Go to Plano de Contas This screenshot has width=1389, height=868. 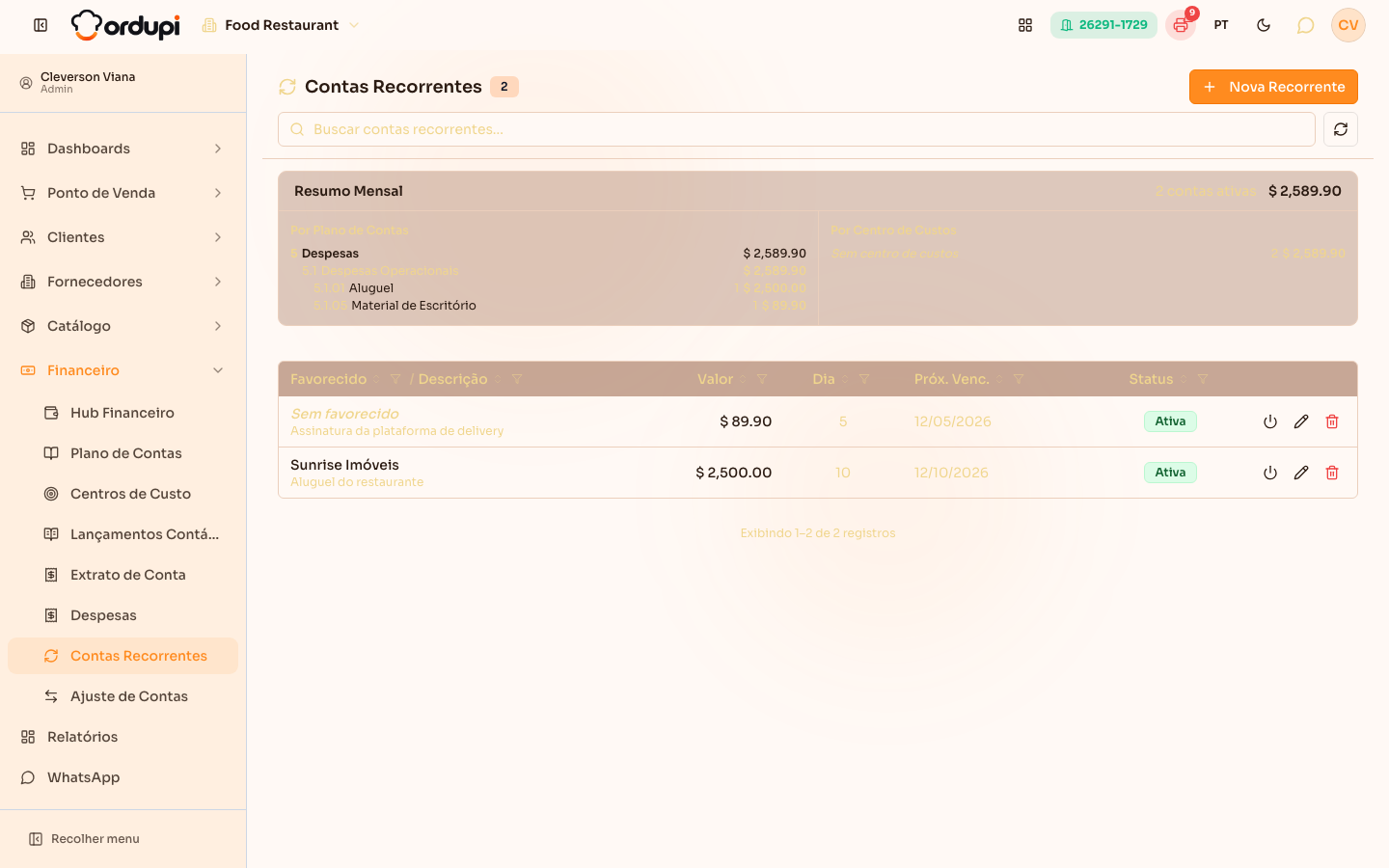123,453
